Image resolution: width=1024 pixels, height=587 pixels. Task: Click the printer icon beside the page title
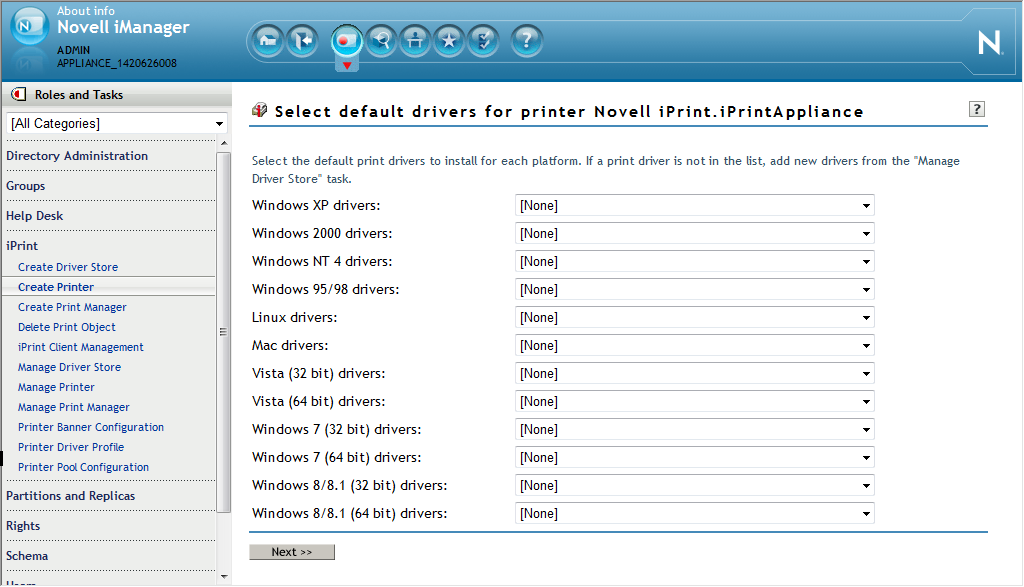pos(259,110)
